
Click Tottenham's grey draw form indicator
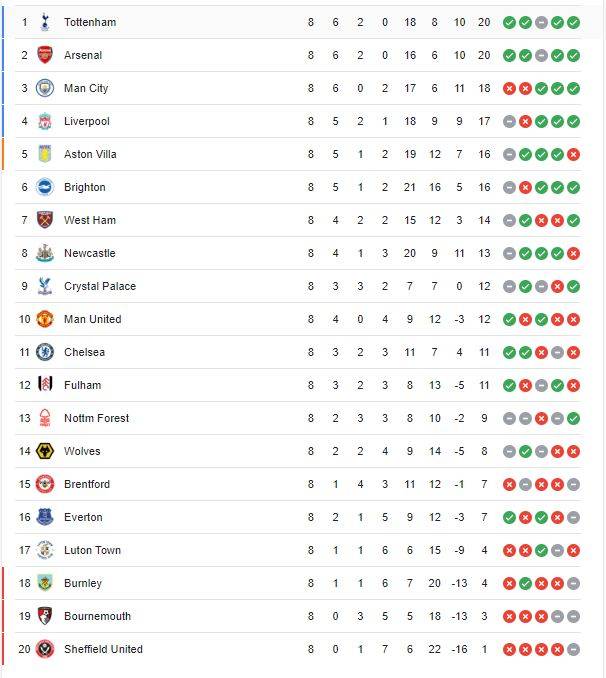tap(541, 22)
